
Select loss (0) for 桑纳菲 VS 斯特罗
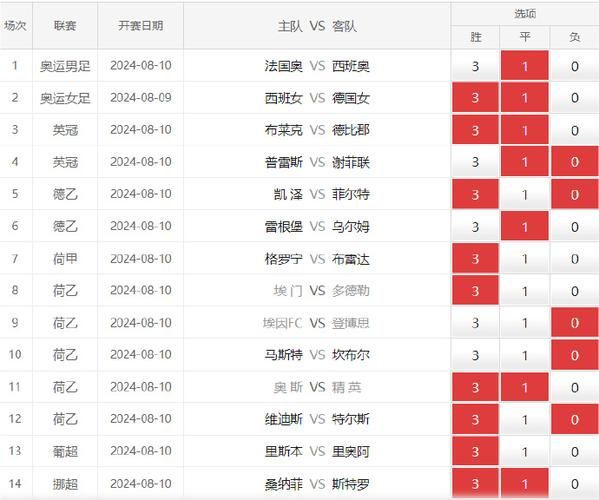(575, 484)
